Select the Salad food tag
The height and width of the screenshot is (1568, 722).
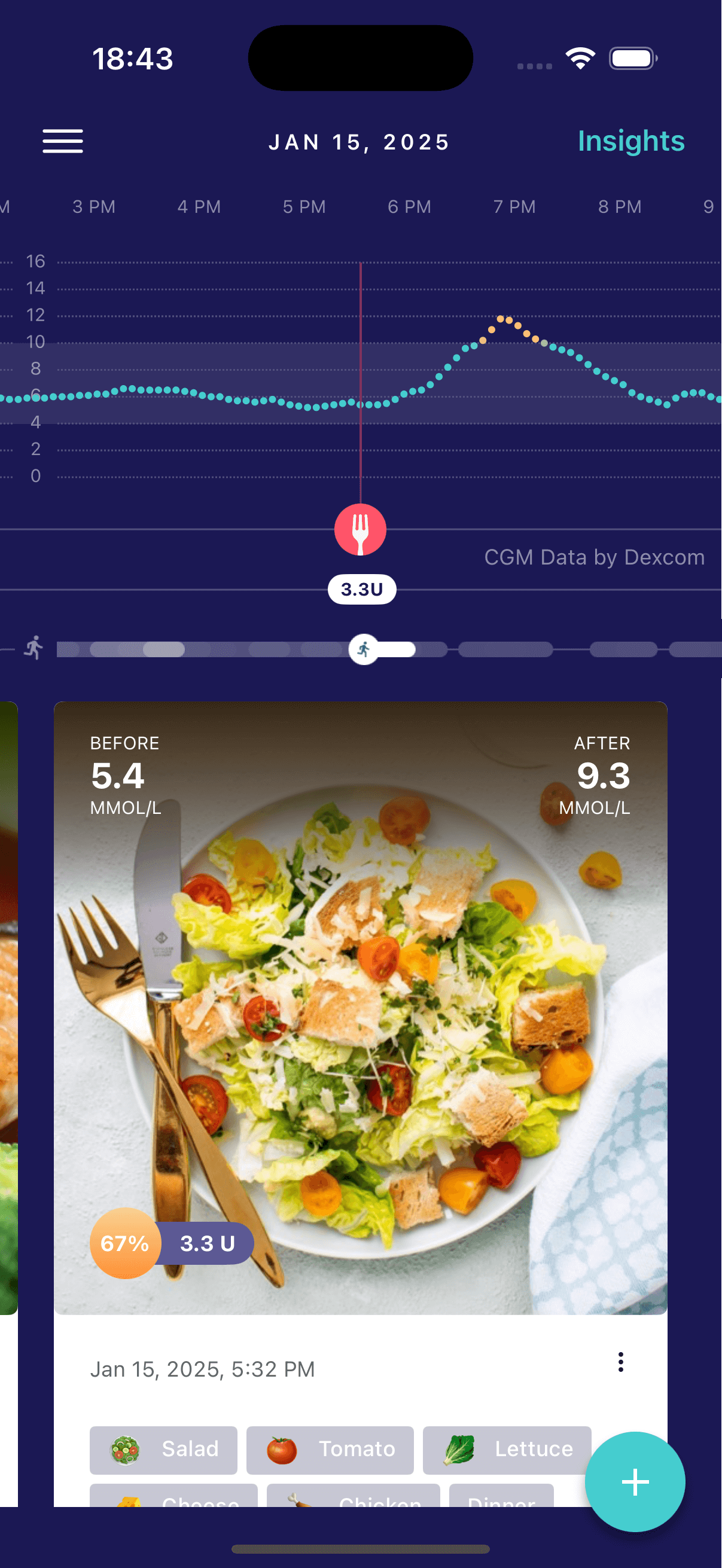click(x=163, y=1450)
